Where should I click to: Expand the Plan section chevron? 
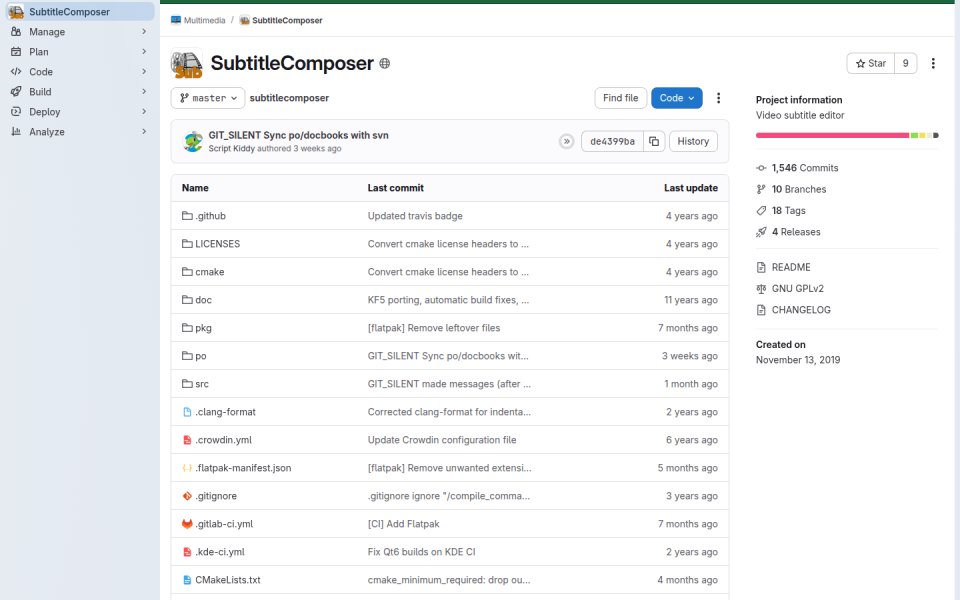pyautogui.click(x=144, y=52)
